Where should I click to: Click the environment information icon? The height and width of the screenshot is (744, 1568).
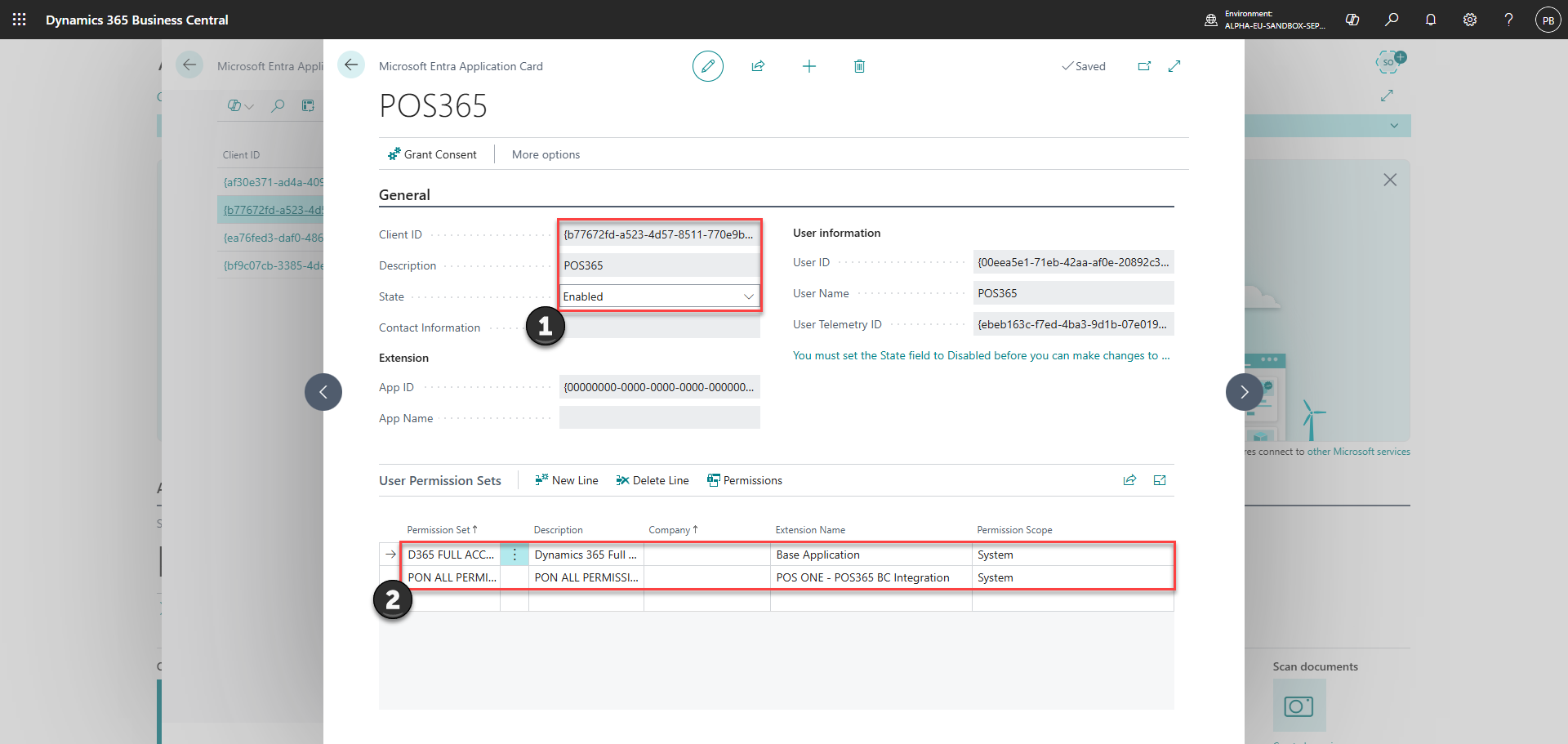pos(1211,20)
